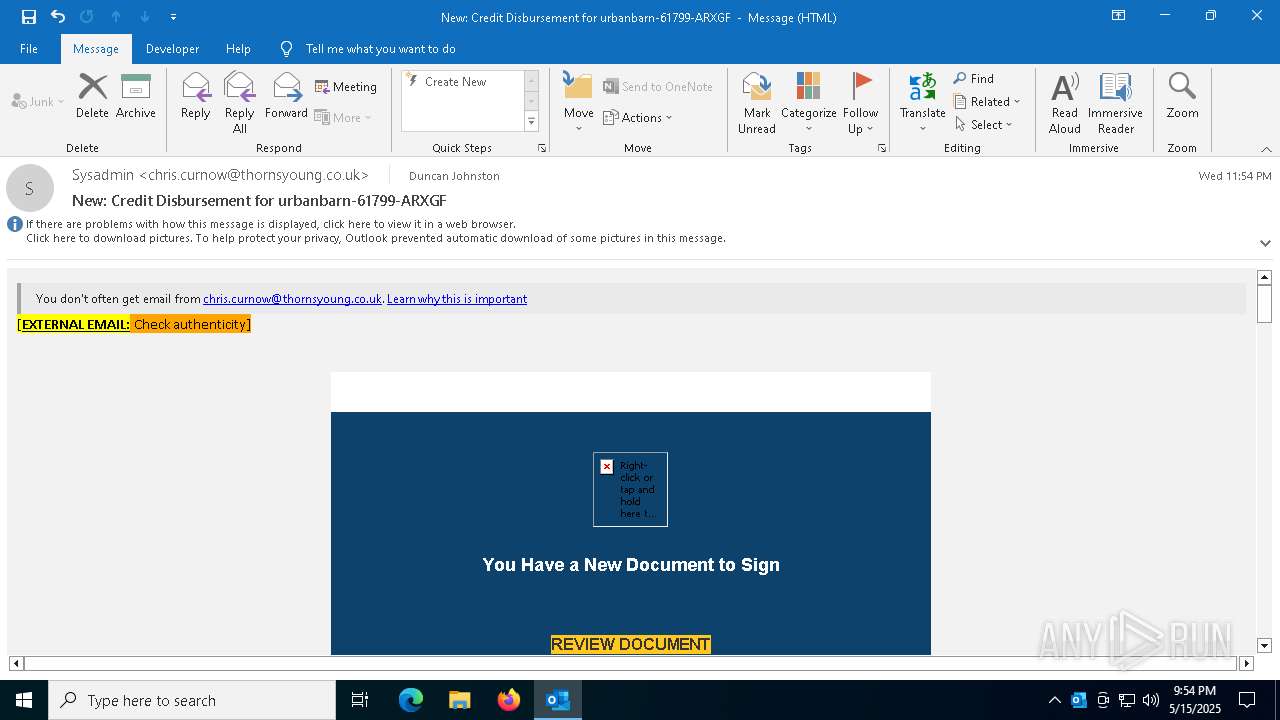
Task: Open the notification center
Action: [x=1247, y=700]
